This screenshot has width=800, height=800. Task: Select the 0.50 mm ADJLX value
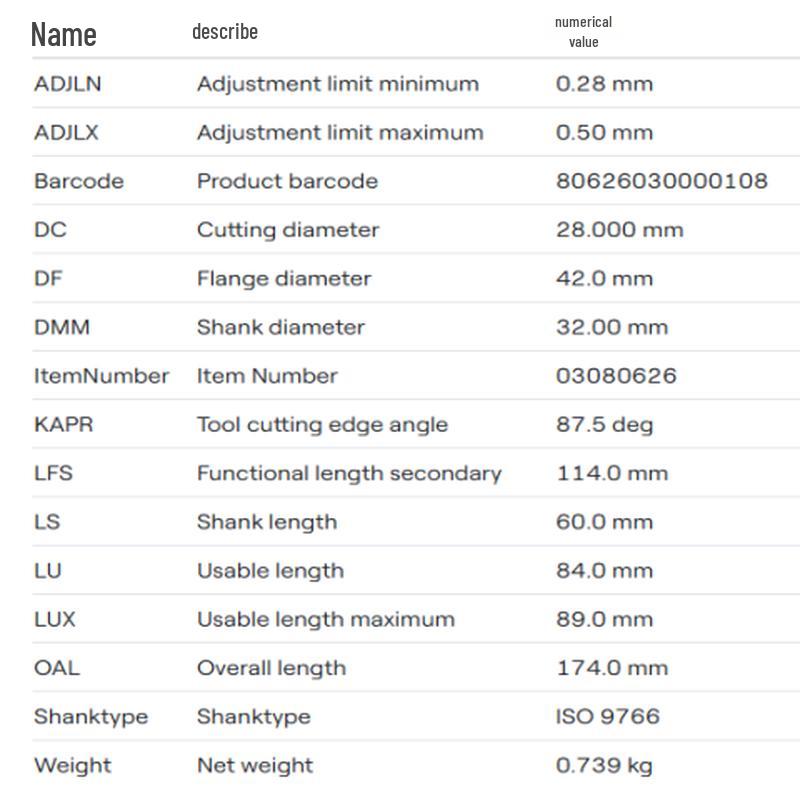tap(604, 133)
